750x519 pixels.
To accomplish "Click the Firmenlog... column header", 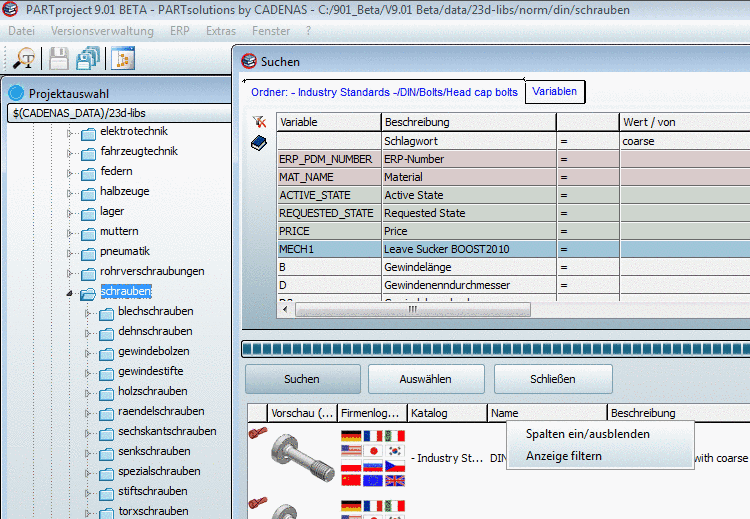I will coord(372,413).
